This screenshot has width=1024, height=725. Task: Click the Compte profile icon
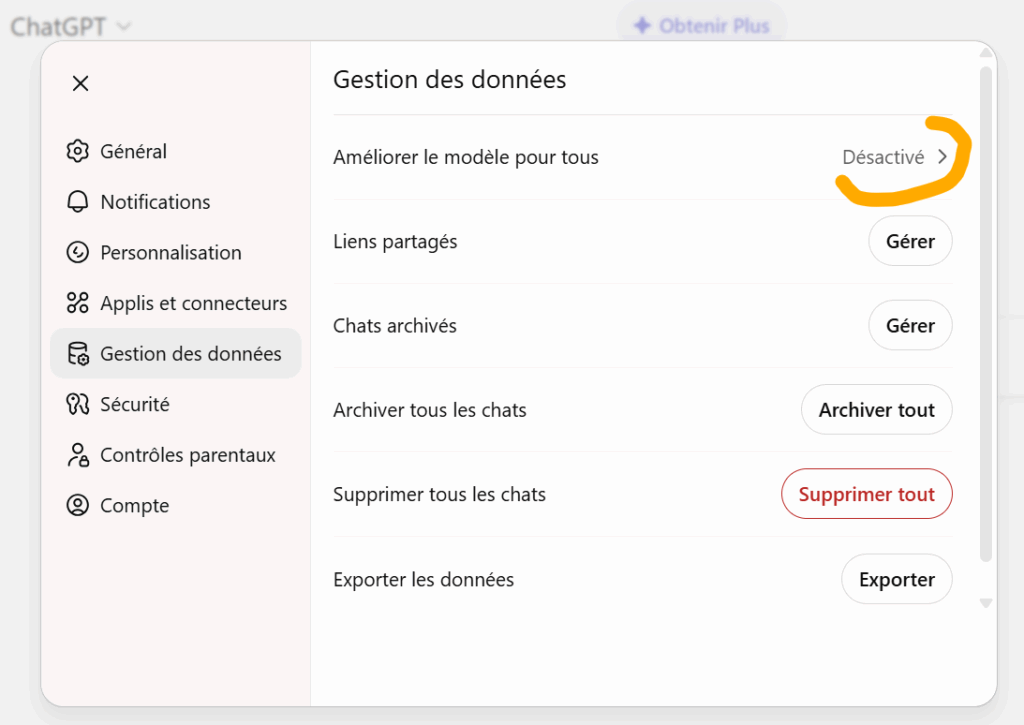coord(78,505)
